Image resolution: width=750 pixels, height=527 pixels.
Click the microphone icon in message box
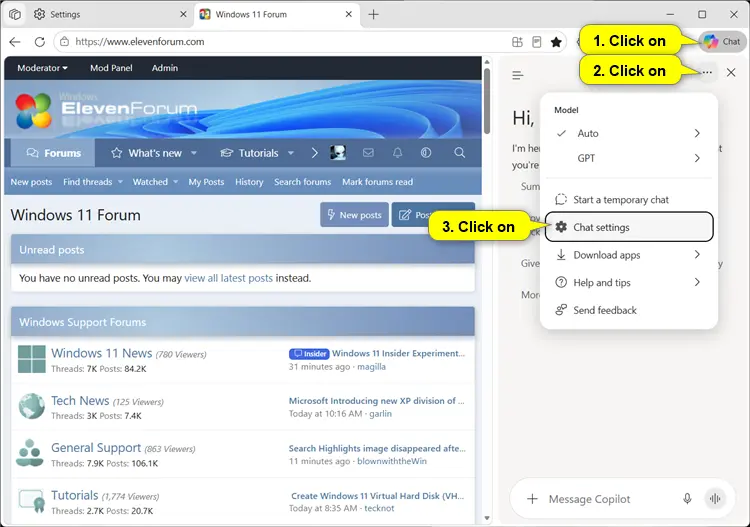687,499
